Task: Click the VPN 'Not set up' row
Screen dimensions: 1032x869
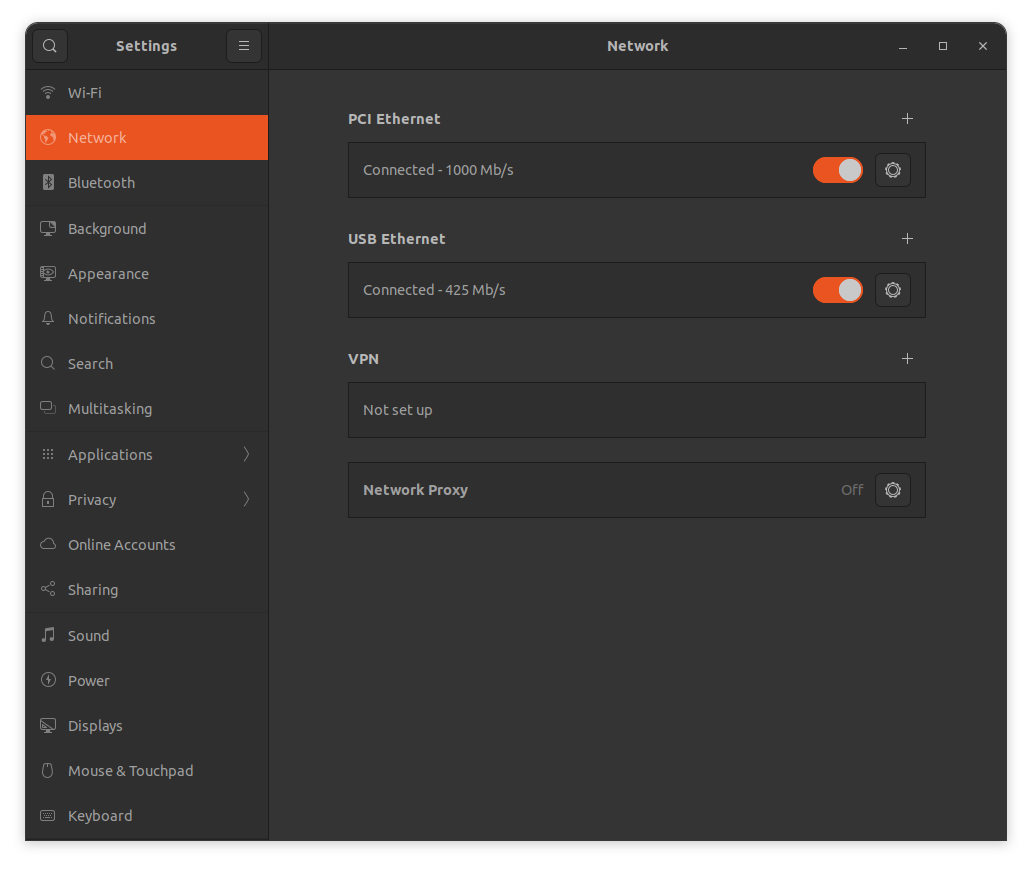Action: [x=636, y=410]
